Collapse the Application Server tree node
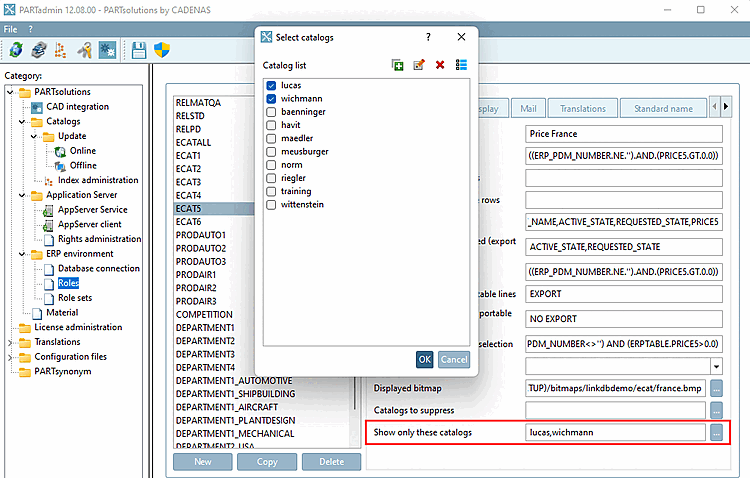The width and height of the screenshot is (750, 478). 22,195
